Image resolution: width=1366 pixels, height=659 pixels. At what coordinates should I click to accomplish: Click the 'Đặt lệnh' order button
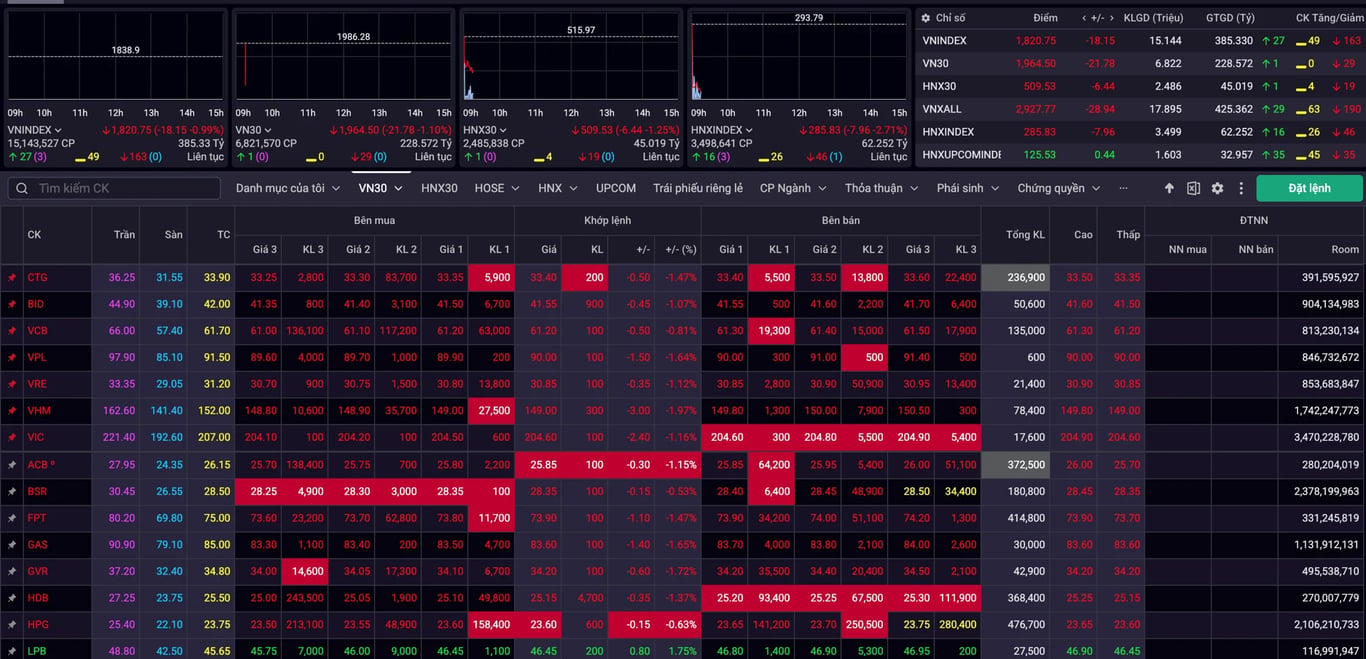[1309, 188]
